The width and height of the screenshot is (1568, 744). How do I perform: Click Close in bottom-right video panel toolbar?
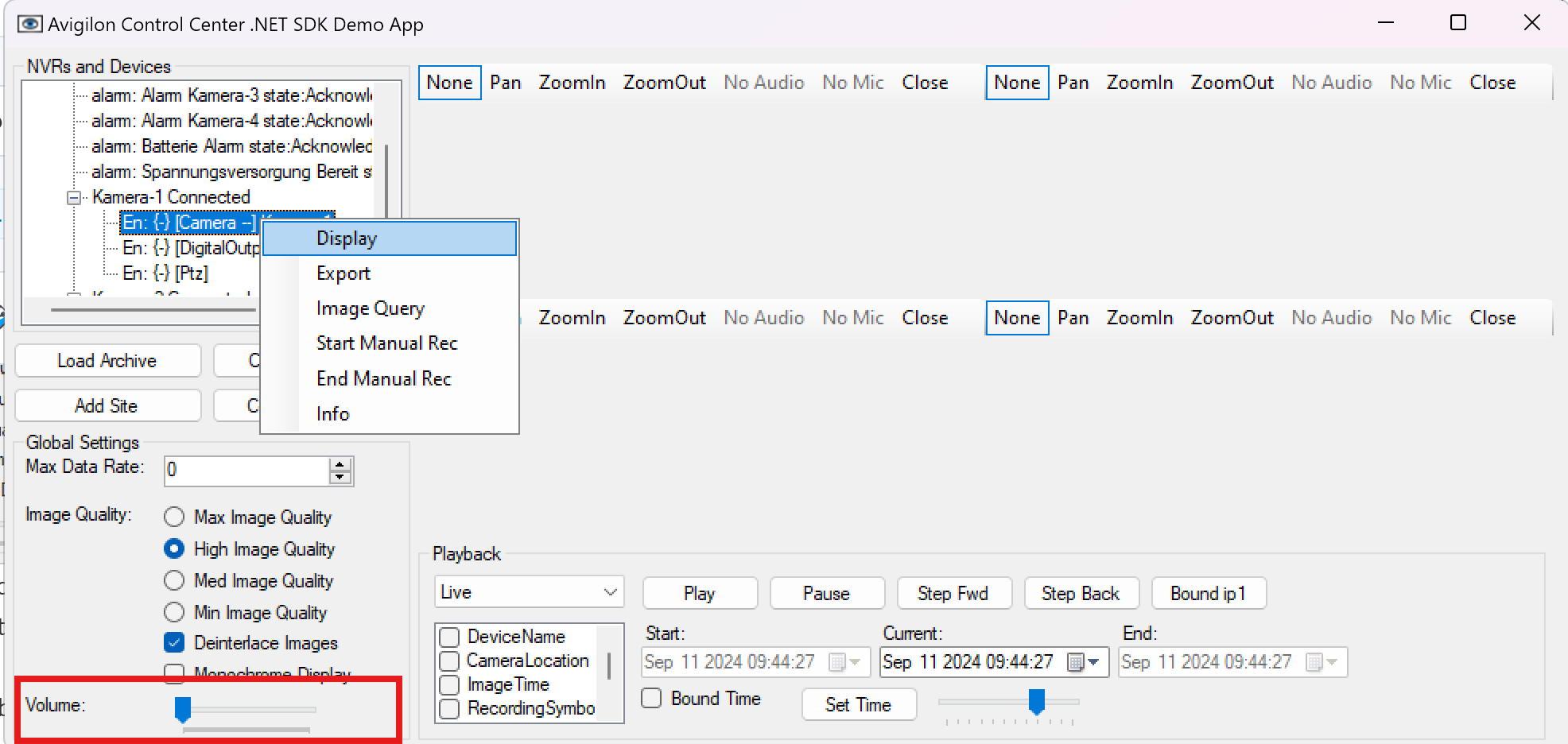[1492, 318]
